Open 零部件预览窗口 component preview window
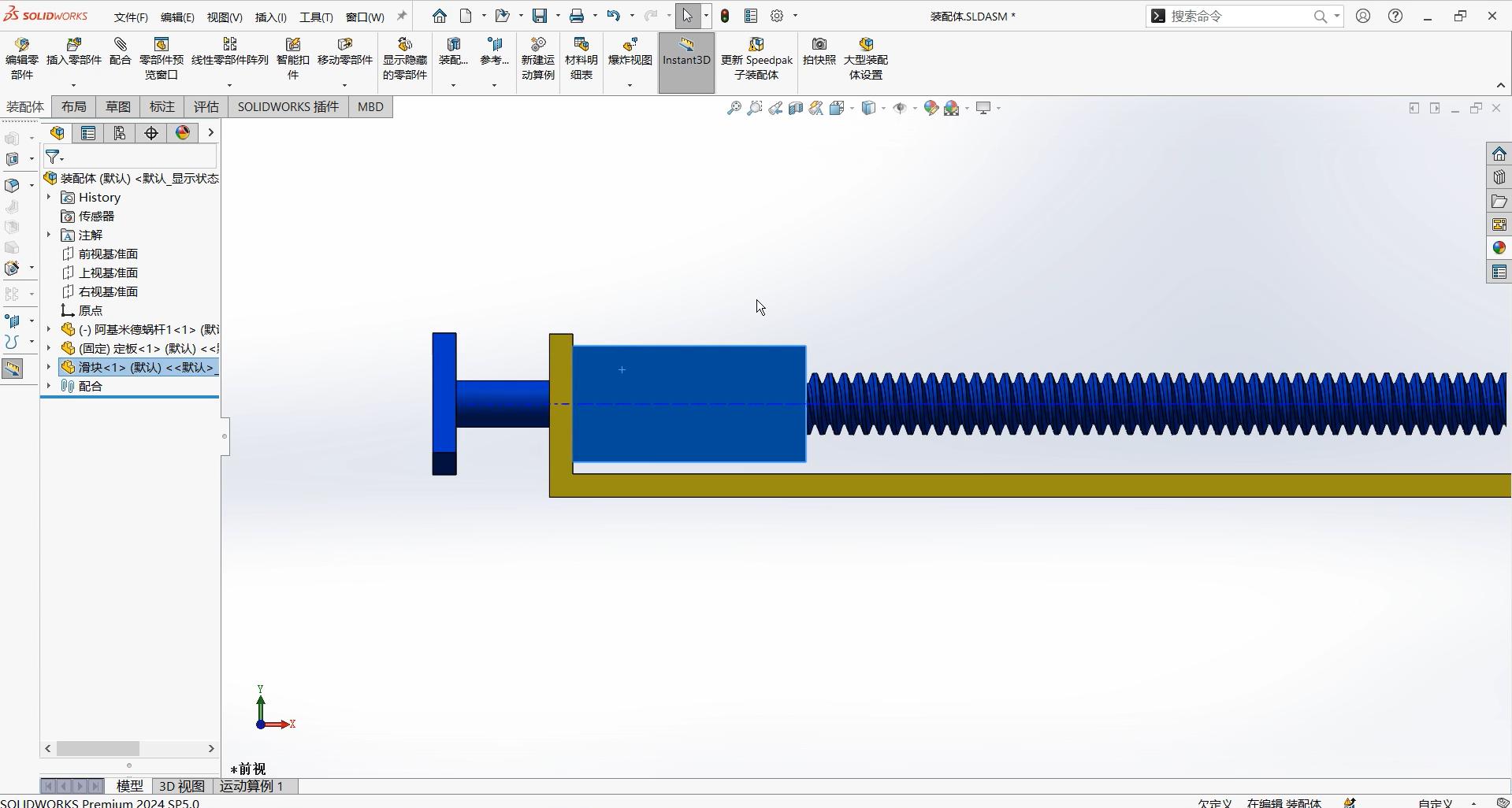This screenshot has height=808, width=1512. [x=162, y=59]
